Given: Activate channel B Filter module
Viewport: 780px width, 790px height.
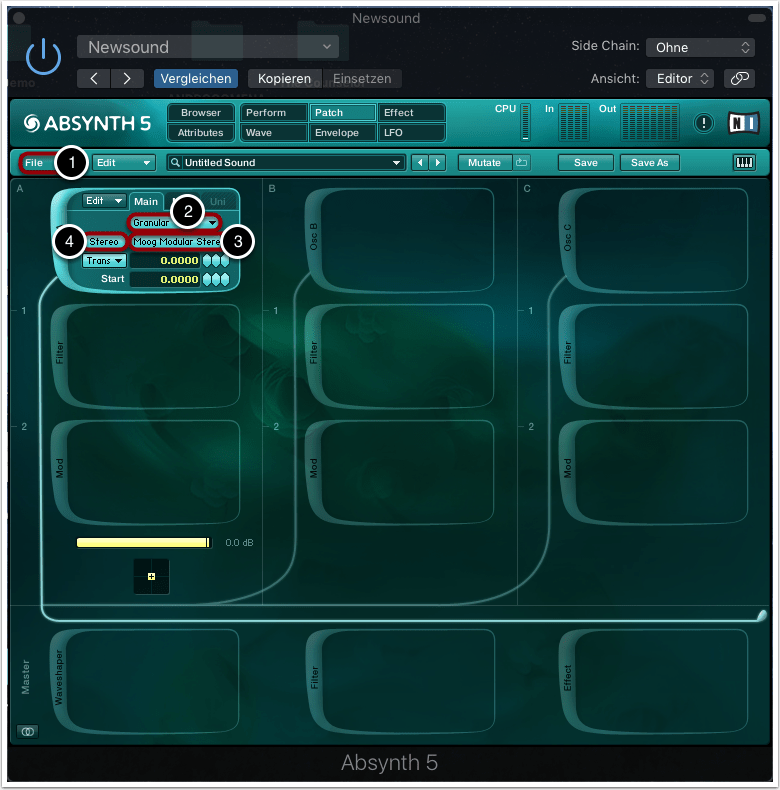Looking at the screenshot, I should (400, 355).
